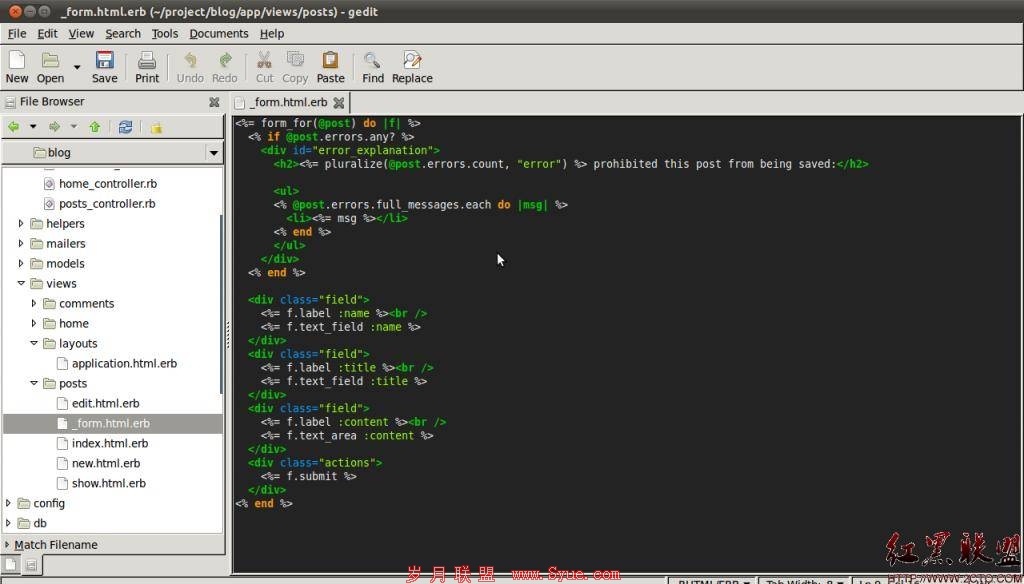Open the View menu

pos(82,33)
